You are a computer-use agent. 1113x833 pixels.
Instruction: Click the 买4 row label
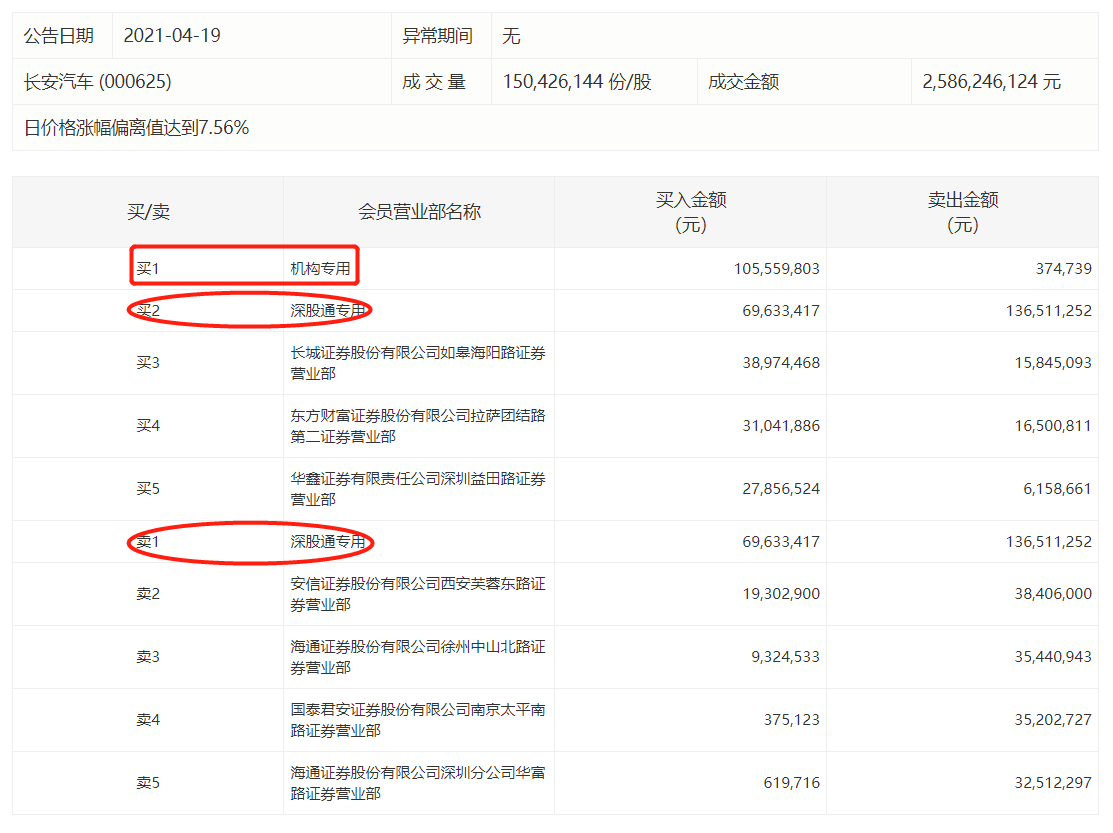148,426
